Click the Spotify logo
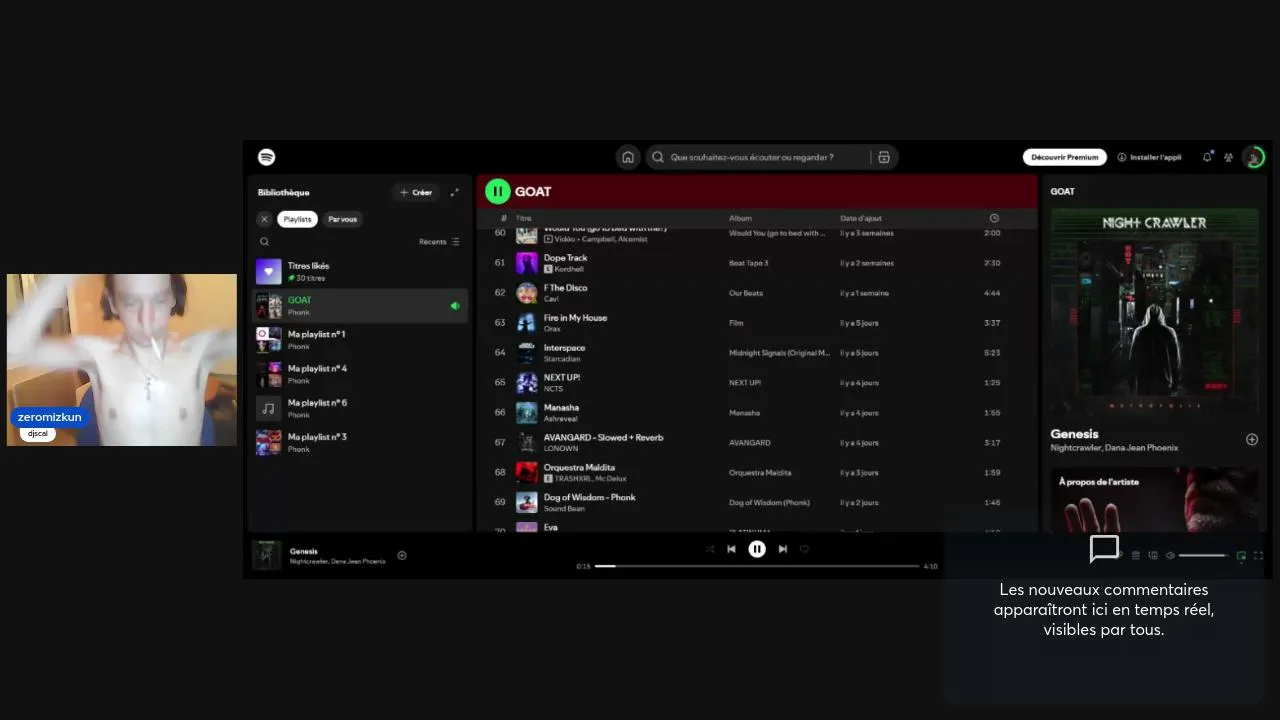The image size is (1280, 720). 267,157
